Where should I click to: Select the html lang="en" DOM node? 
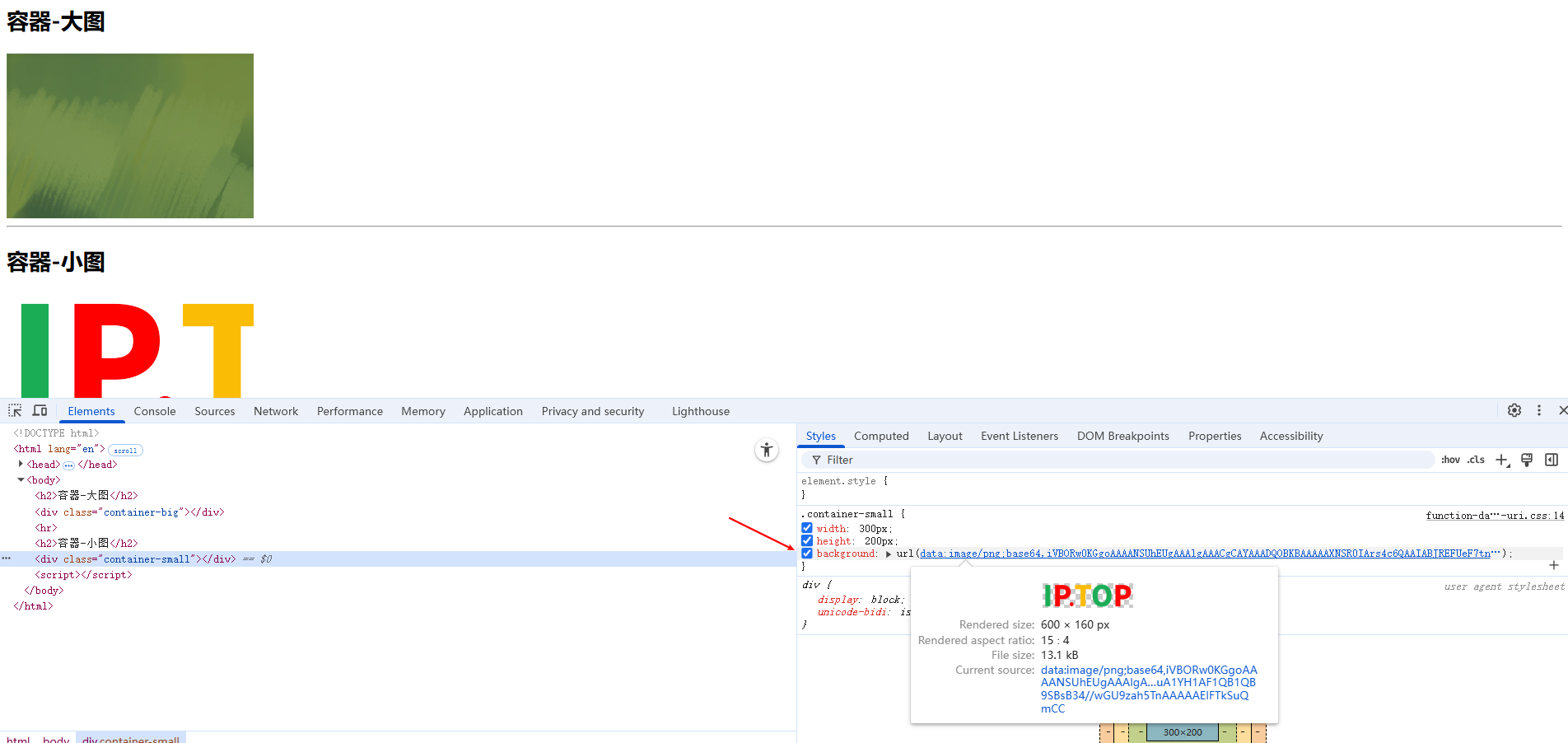tap(59, 449)
